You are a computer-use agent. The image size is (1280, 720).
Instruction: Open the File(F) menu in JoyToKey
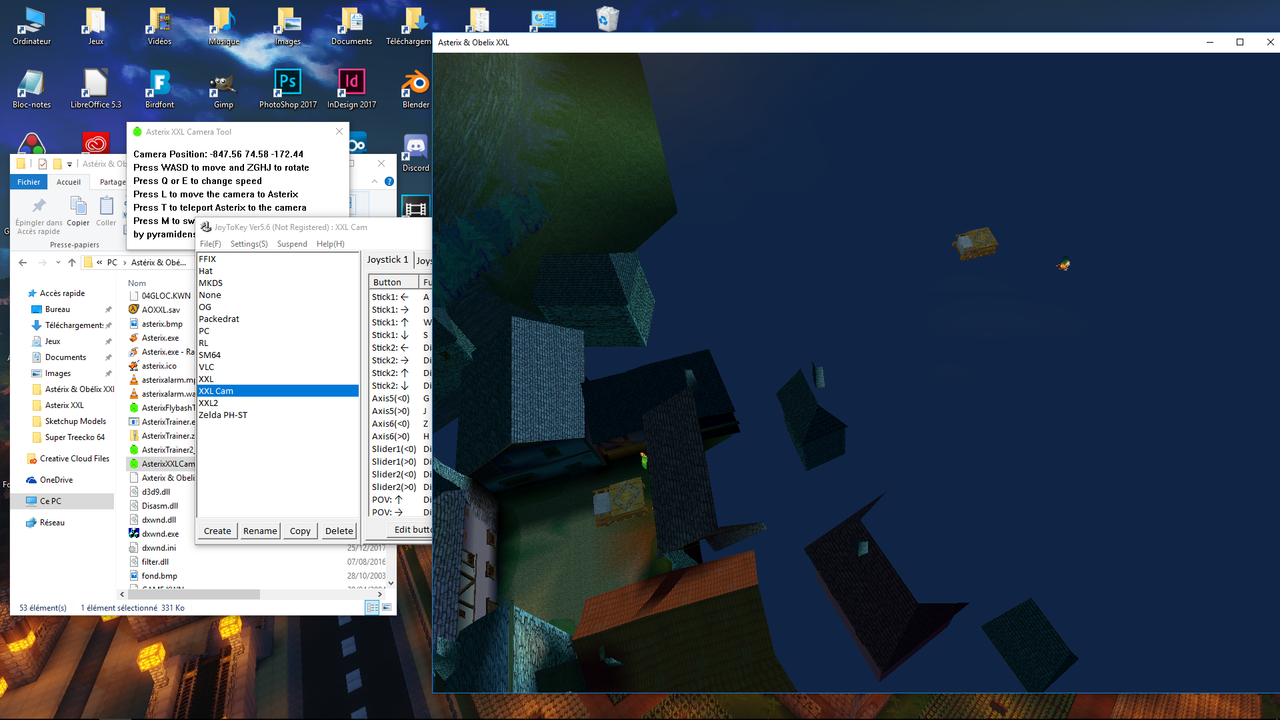210,244
